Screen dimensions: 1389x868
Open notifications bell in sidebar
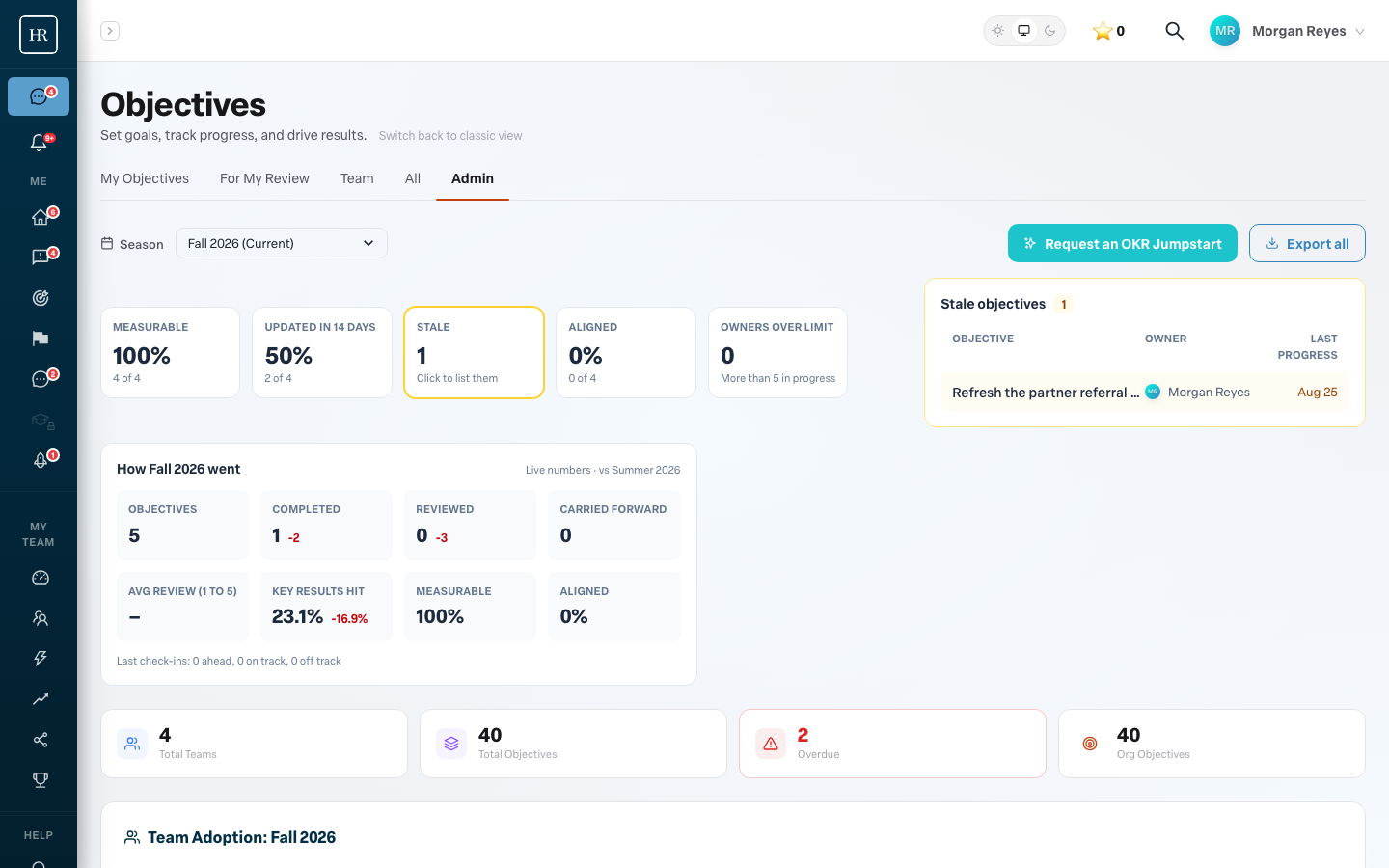click(39, 143)
